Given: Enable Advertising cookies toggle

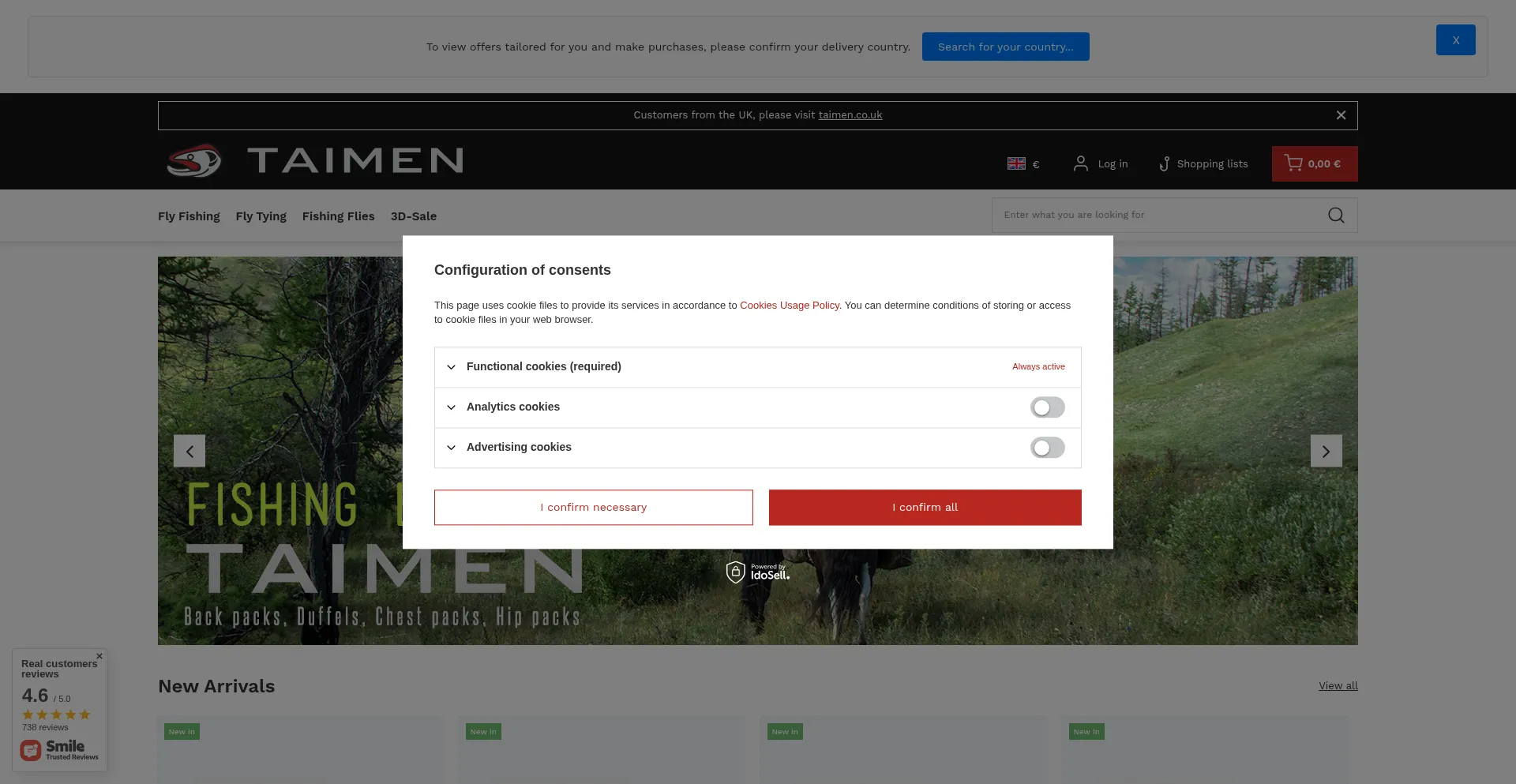Looking at the screenshot, I should point(1047,448).
